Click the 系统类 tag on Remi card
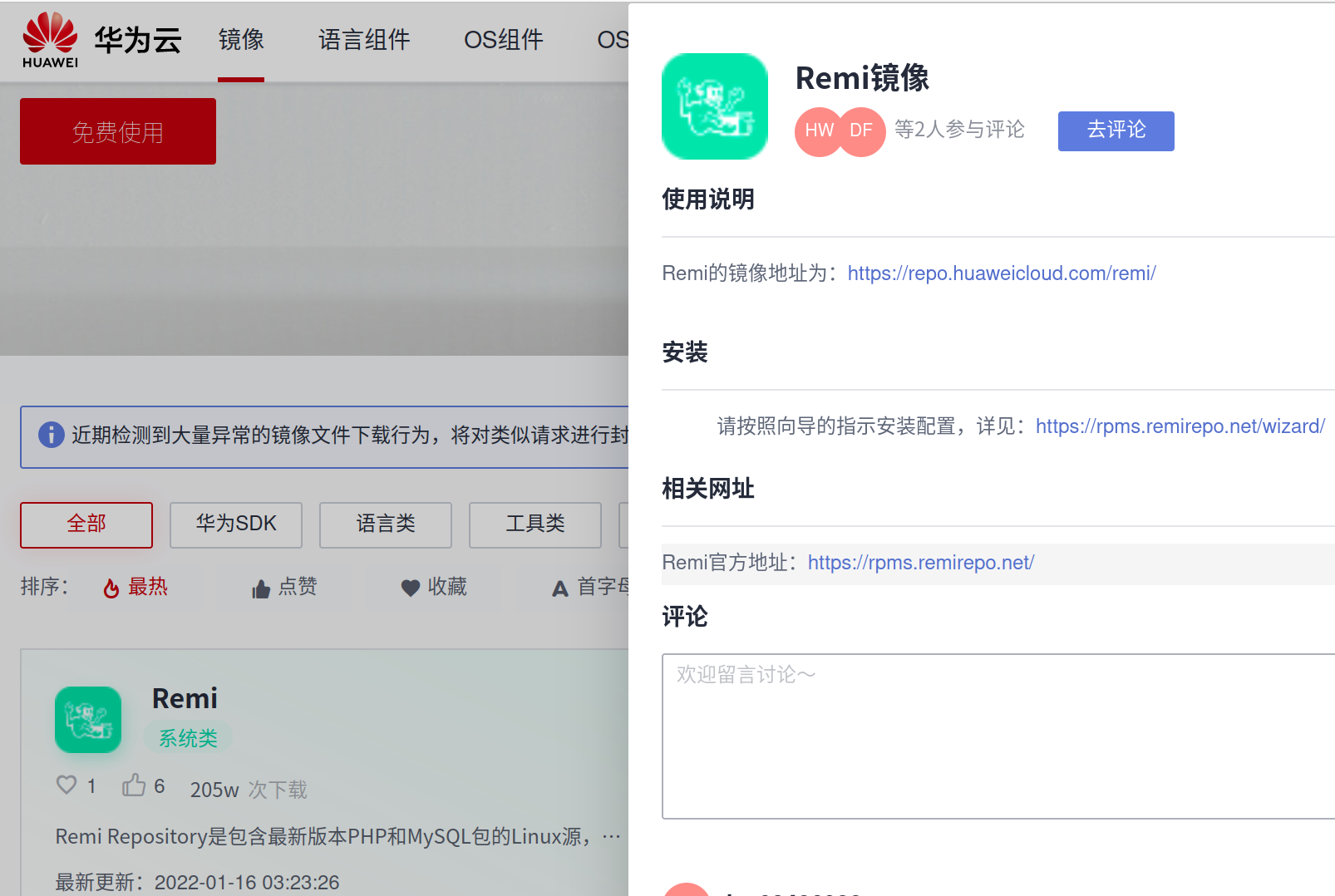Image resolution: width=1335 pixels, height=896 pixels. coord(188,738)
